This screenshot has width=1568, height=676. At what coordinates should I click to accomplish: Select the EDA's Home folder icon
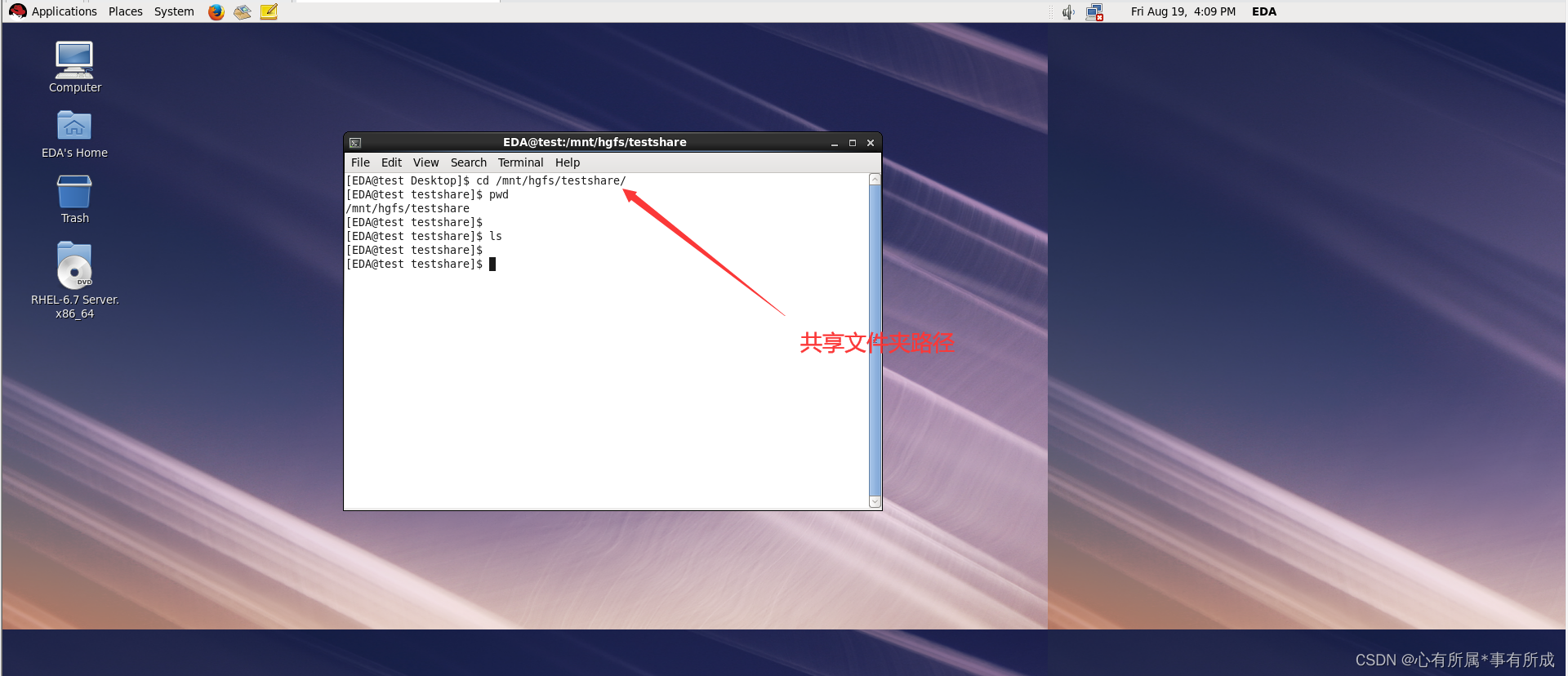tap(74, 134)
